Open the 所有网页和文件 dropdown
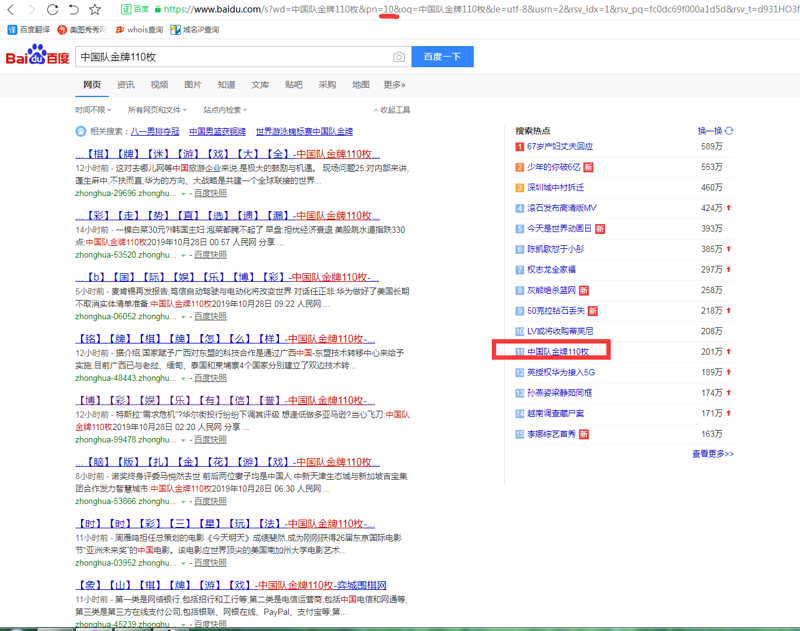Screen dimensions: 800x631 point(157,110)
